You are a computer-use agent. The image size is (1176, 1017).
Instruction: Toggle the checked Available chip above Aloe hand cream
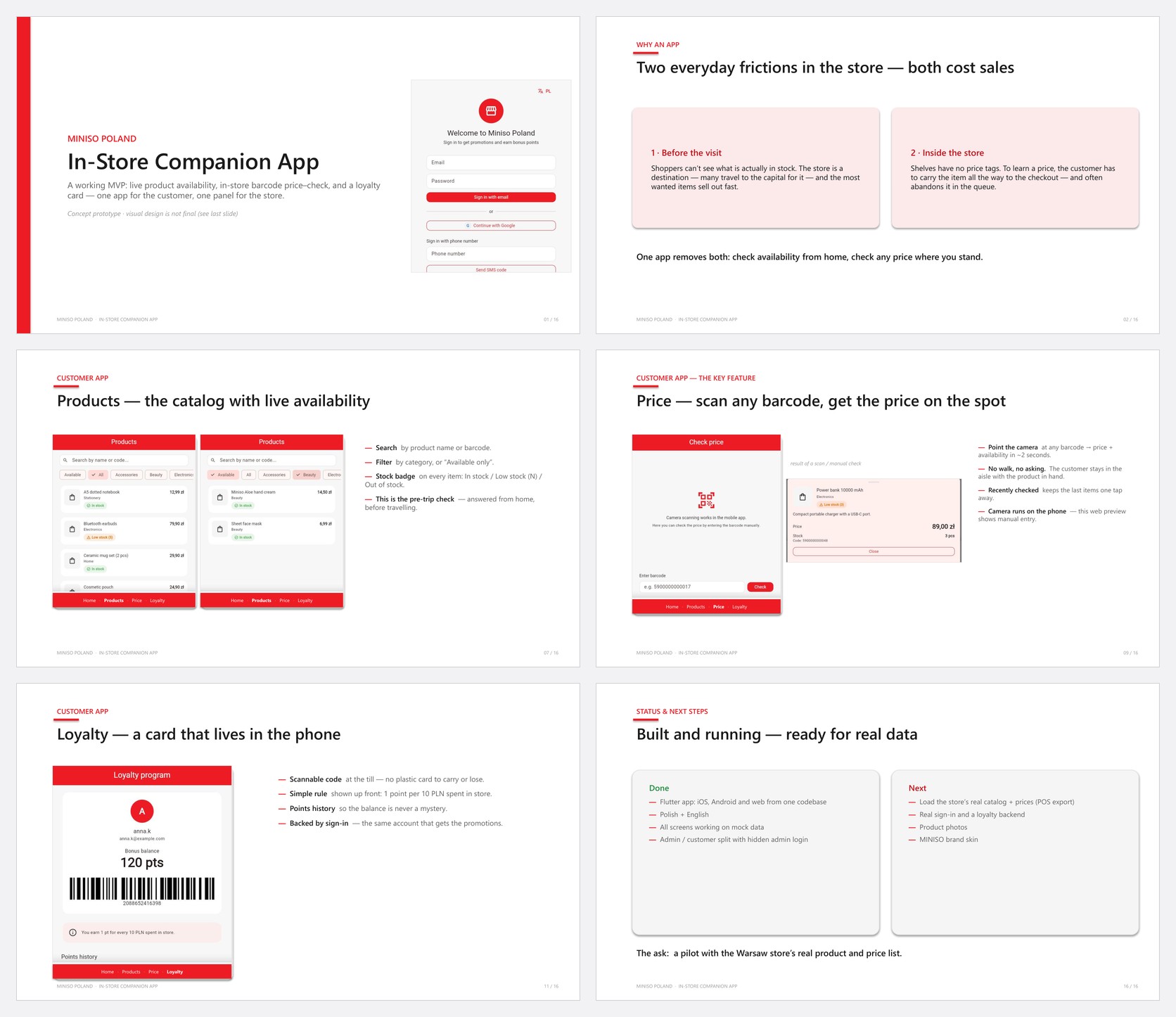pos(223,475)
